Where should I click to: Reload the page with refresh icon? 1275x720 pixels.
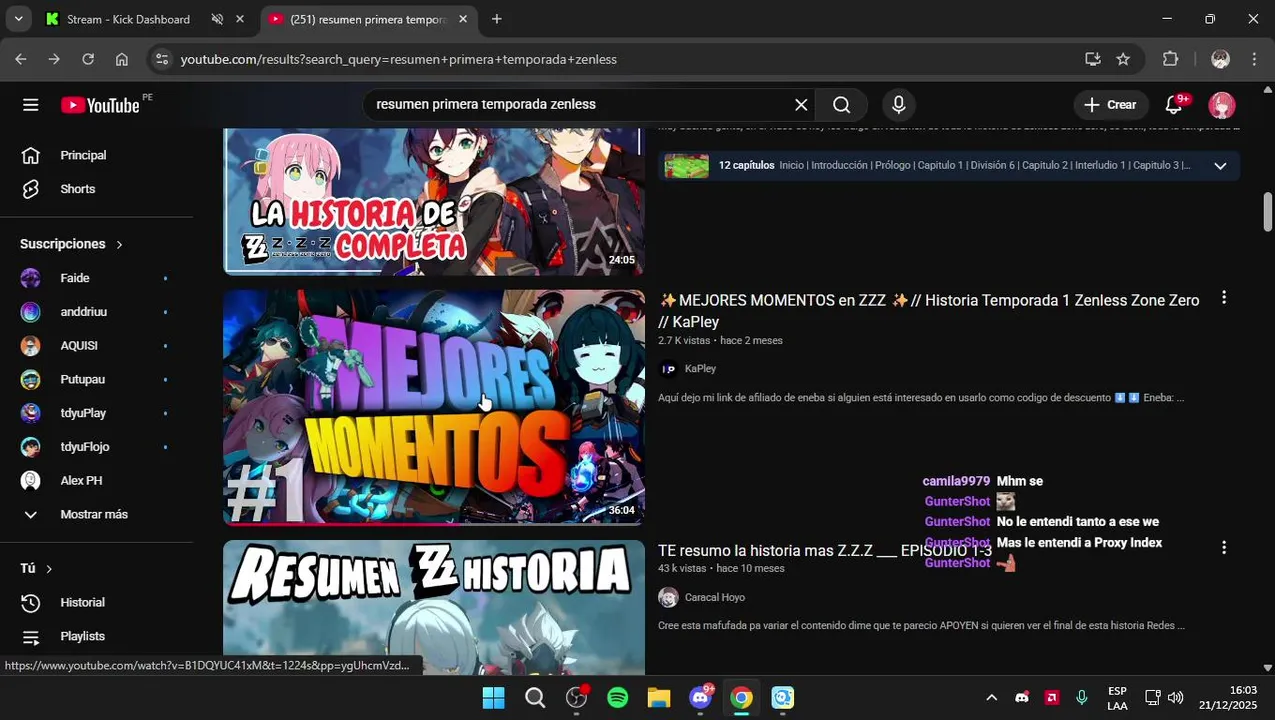(x=88, y=59)
